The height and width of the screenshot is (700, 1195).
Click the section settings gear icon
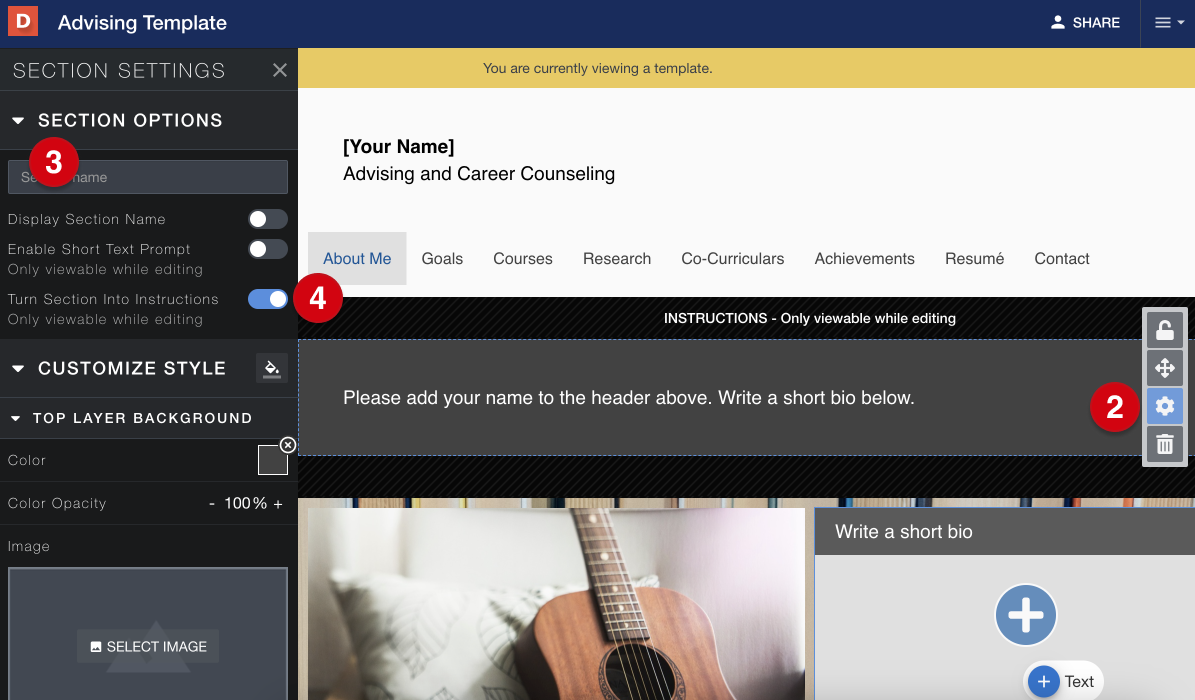tap(1165, 406)
